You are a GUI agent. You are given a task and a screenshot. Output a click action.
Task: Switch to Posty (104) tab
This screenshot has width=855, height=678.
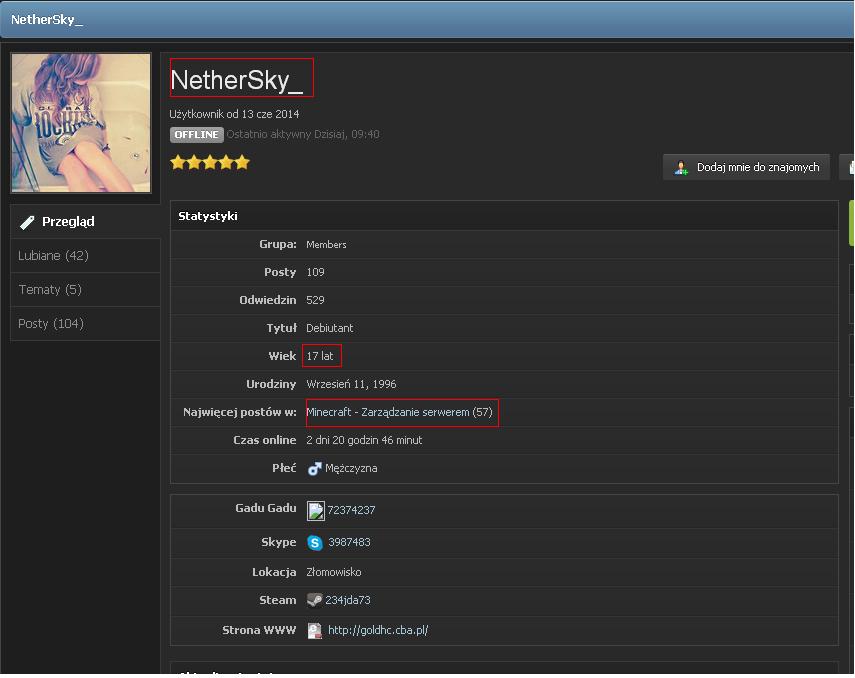pyautogui.click(x=85, y=323)
